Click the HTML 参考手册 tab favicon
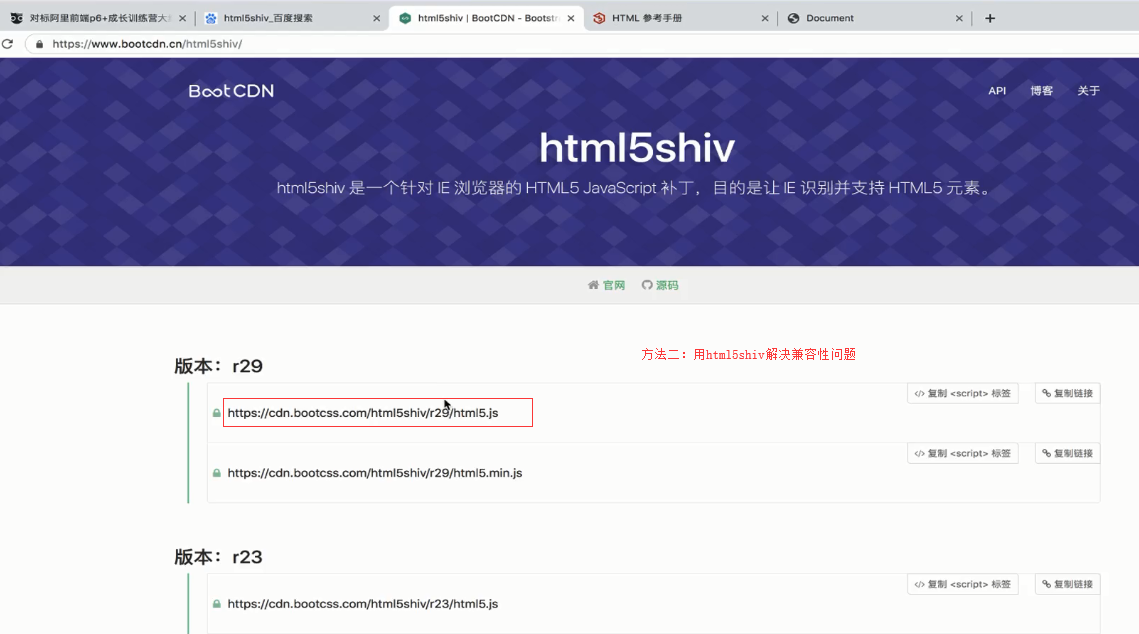 [599, 18]
